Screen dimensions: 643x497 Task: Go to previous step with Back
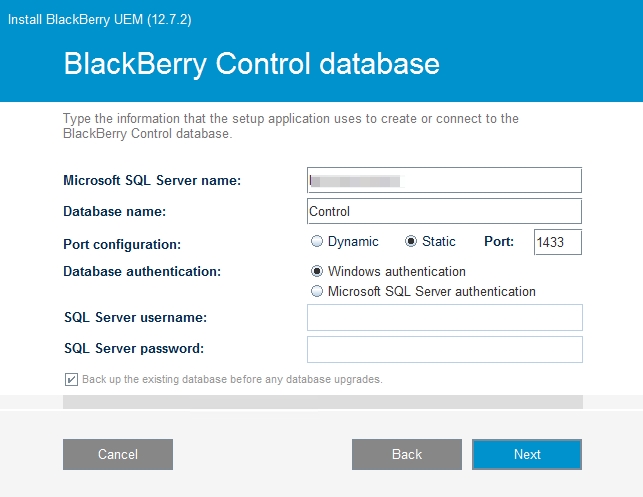[406, 454]
